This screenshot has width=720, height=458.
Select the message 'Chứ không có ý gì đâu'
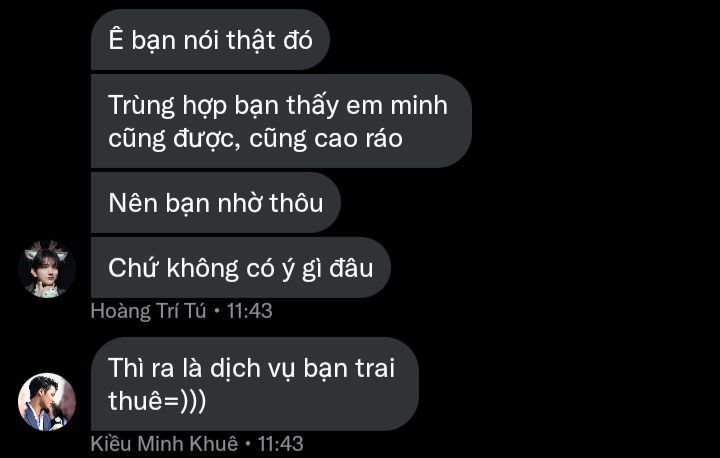241,268
